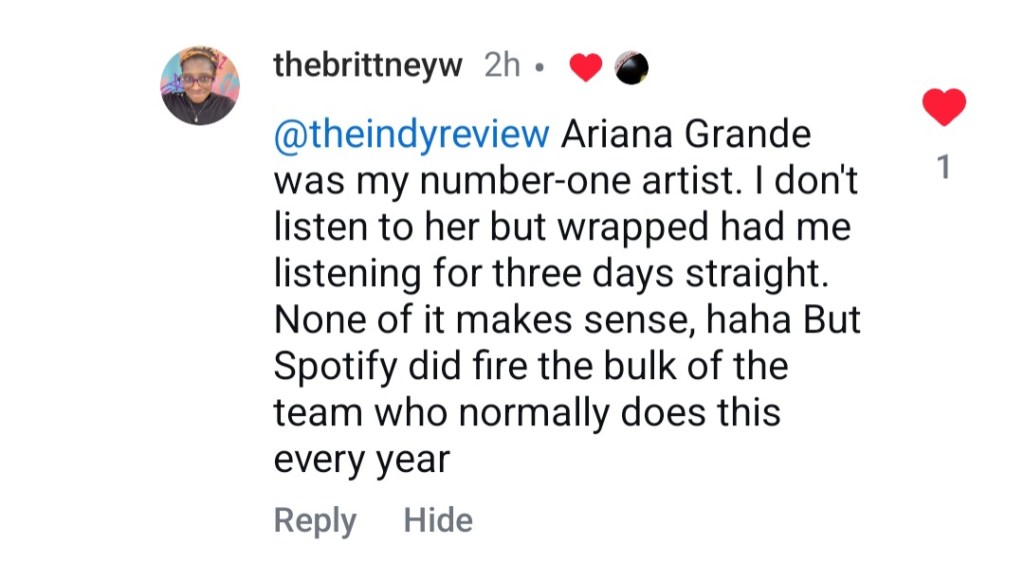Click the small red heart beside the timestamp
Viewport: 1024px width, 580px height.
(x=585, y=67)
